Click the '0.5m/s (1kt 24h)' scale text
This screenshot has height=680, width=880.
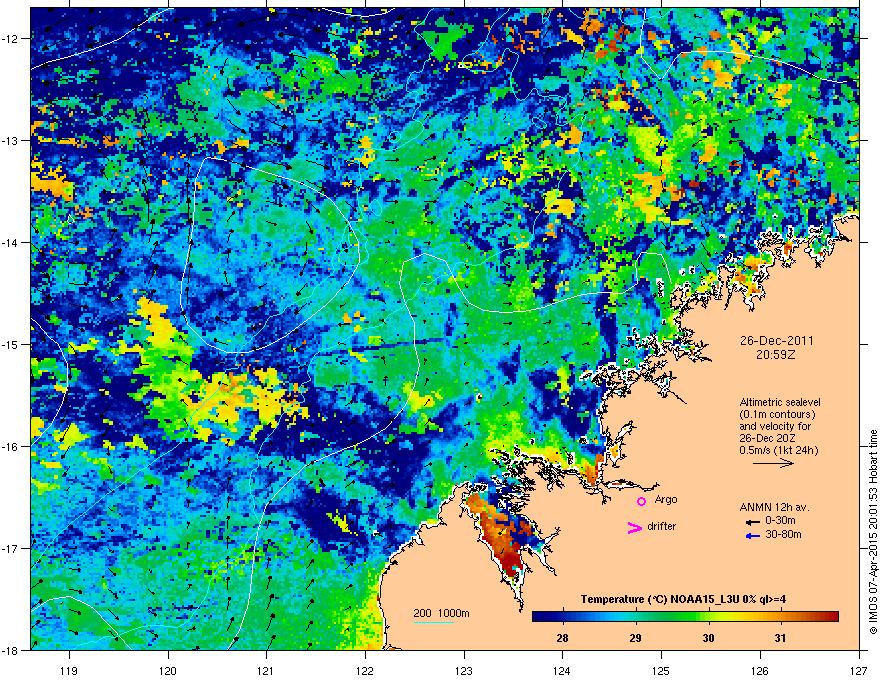click(778, 450)
